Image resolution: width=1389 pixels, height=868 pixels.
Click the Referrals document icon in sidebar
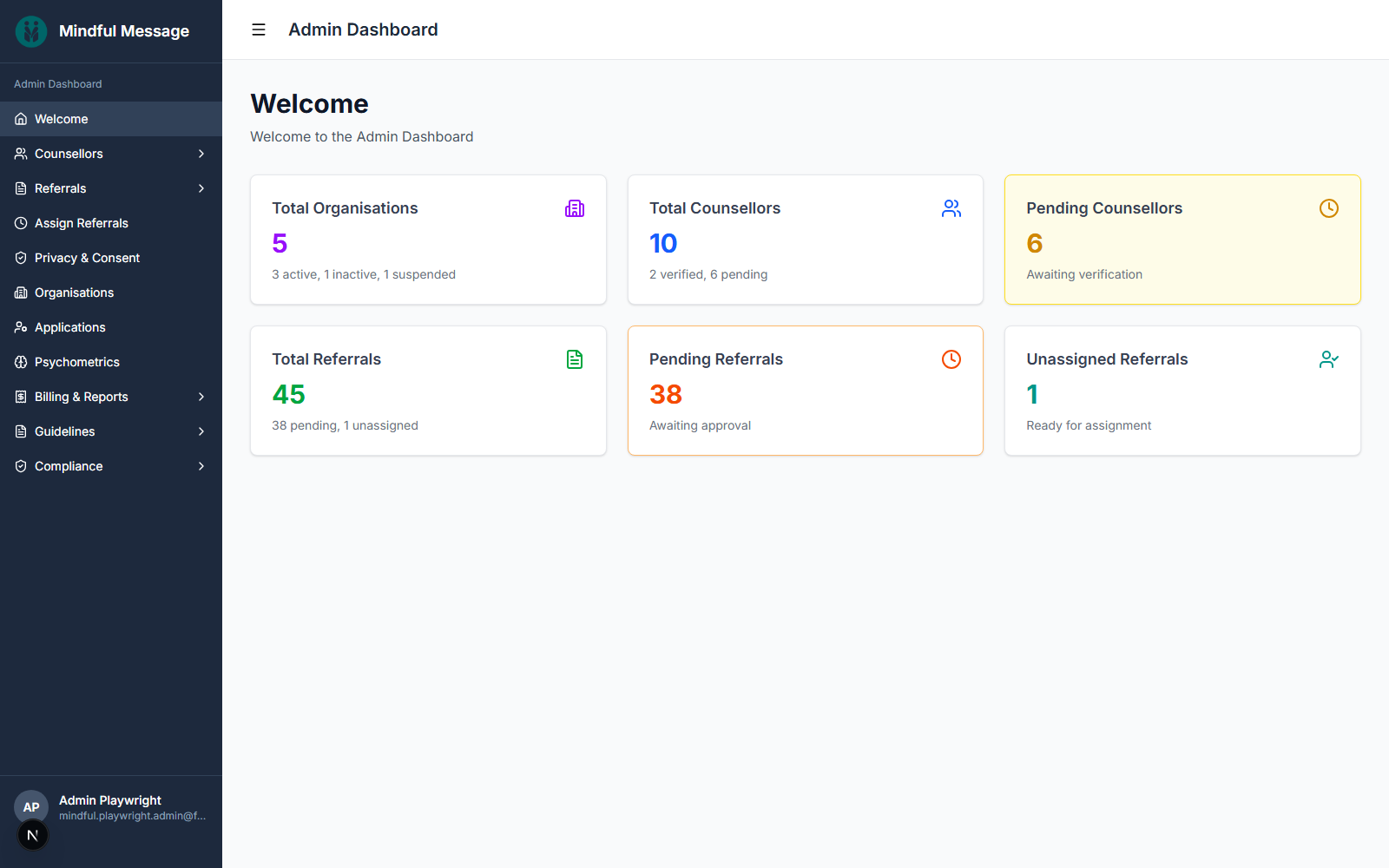pyautogui.click(x=21, y=188)
